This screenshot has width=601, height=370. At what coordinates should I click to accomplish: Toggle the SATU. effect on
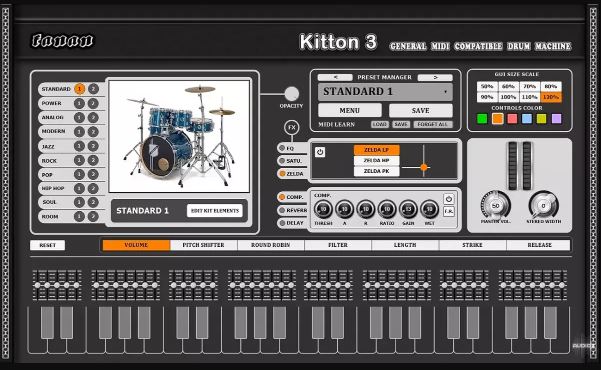point(282,161)
